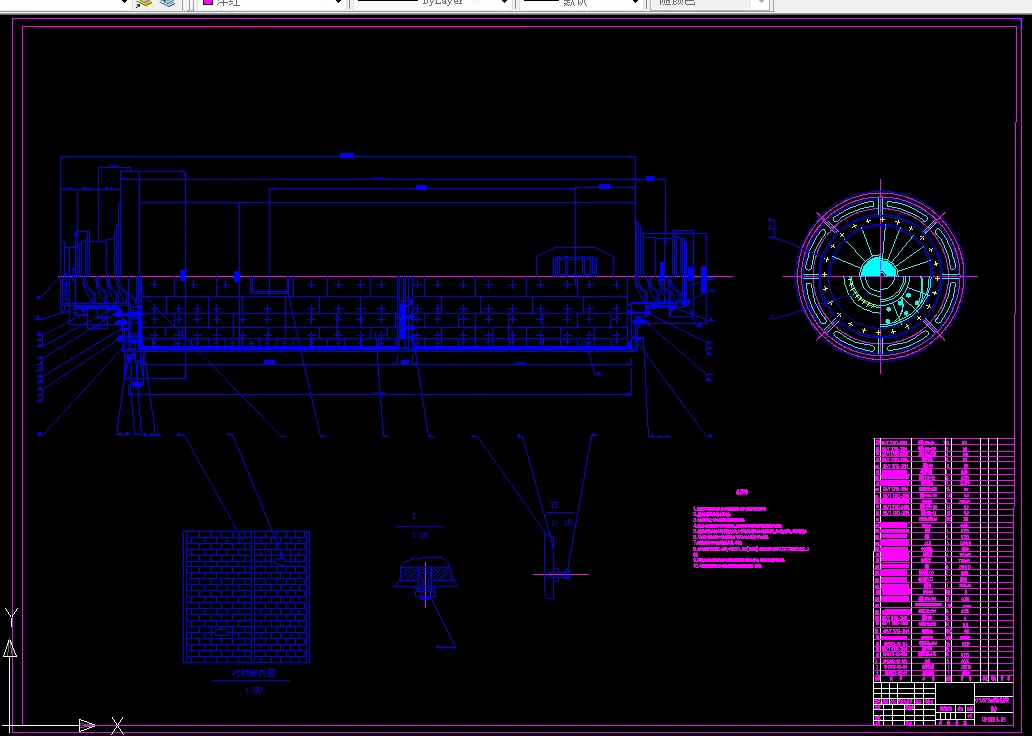The height and width of the screenshot is (736, 1032).
Task: Click the top overall length dimension text
Action: 347,155
